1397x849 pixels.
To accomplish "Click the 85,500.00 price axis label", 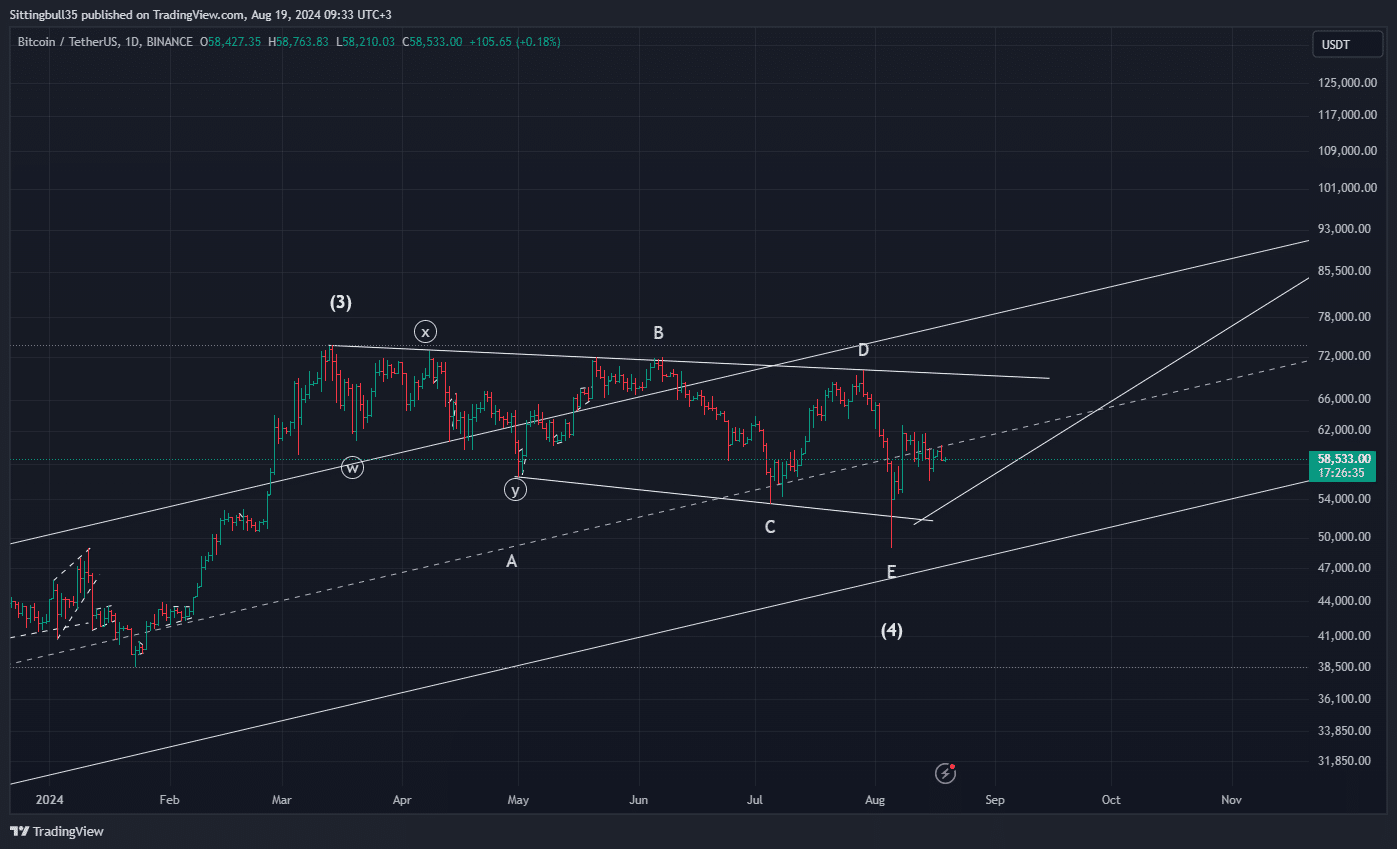I will tap(1345, 271).
